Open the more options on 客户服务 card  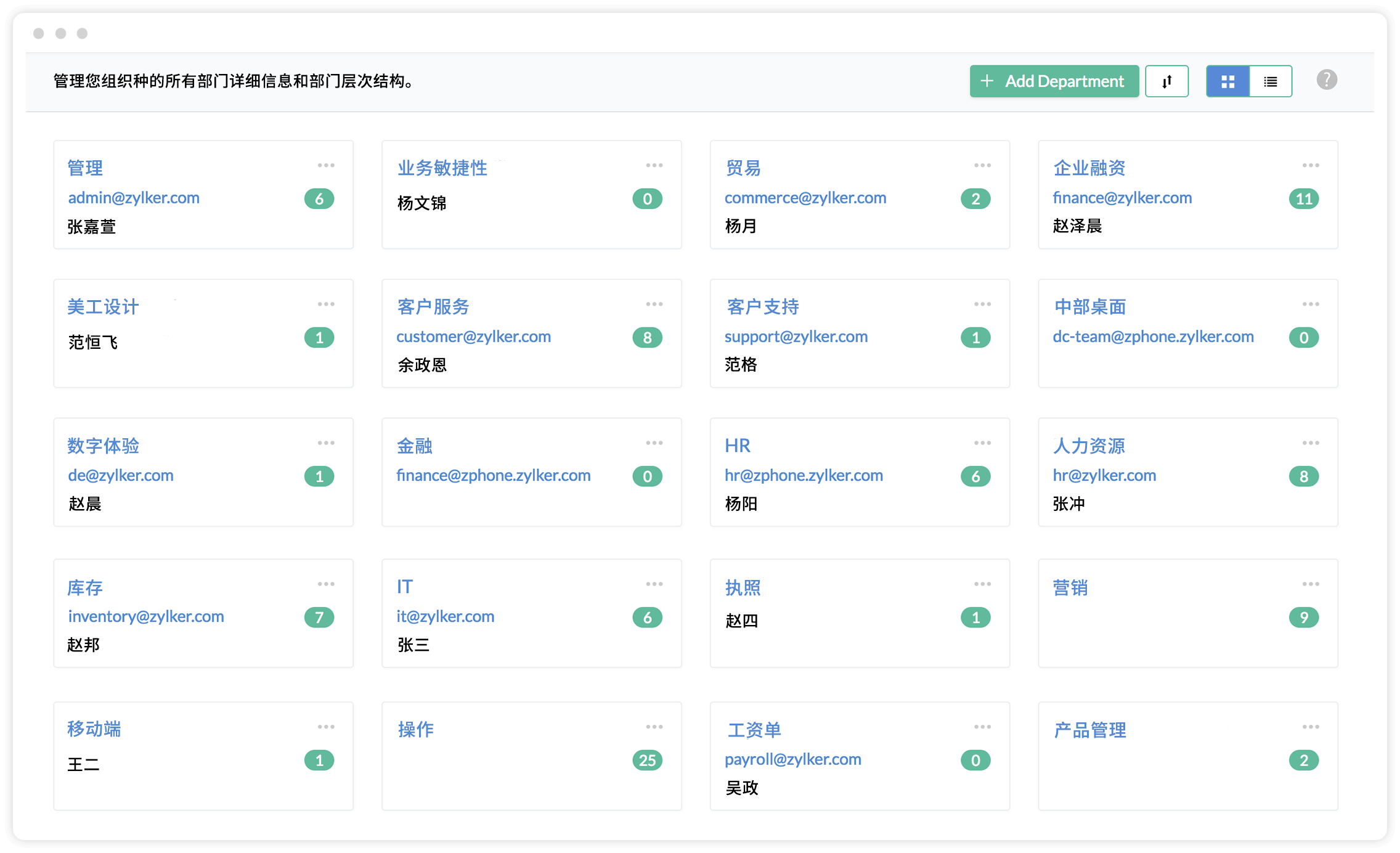tap(654, 304)
